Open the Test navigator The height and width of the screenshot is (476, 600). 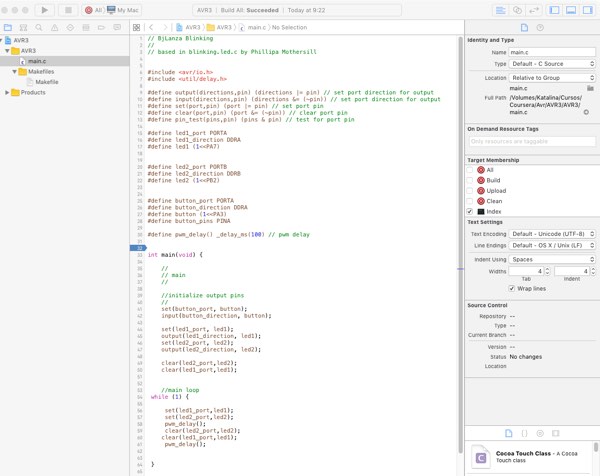(x=70, y=28)
